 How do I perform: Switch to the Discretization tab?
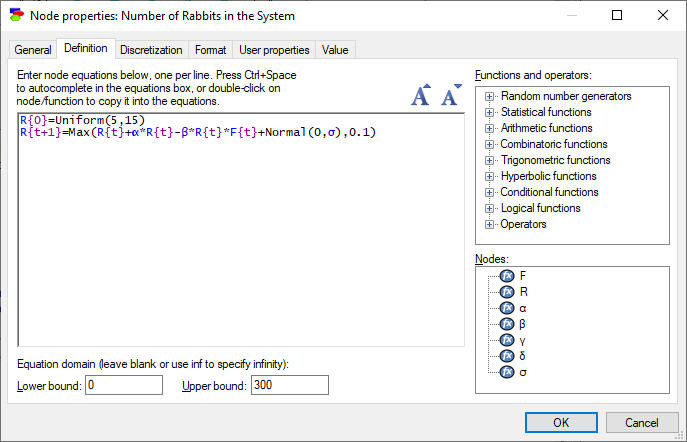tap(151, 50)
